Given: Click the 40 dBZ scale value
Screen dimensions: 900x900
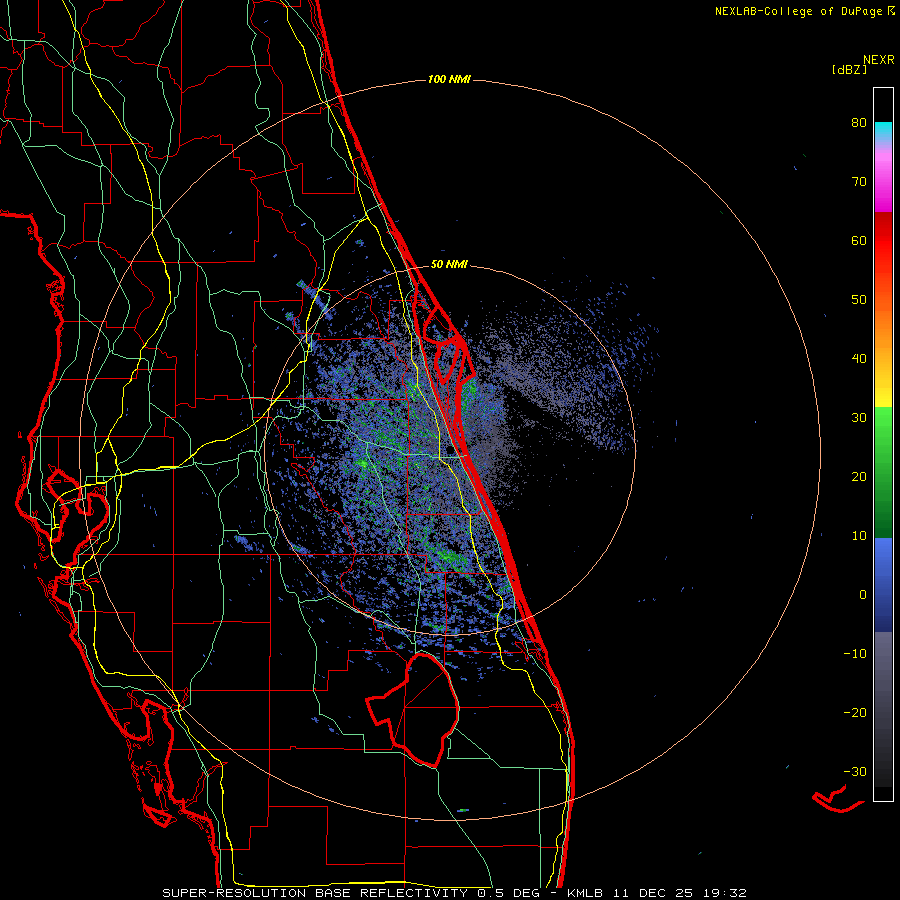Looking at the screenshot, I should [859, 359].
